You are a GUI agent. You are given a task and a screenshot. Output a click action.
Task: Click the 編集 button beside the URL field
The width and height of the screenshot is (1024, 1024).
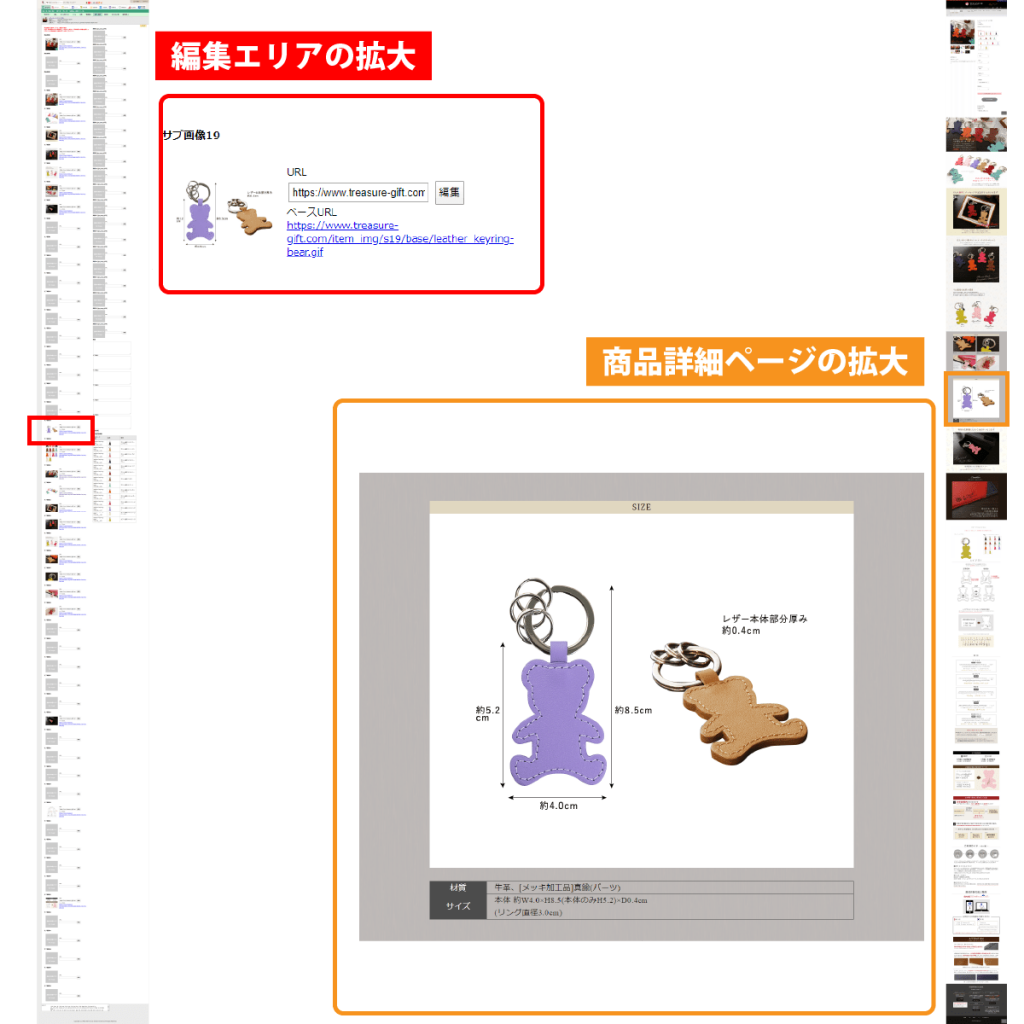[x=450, y=192]
